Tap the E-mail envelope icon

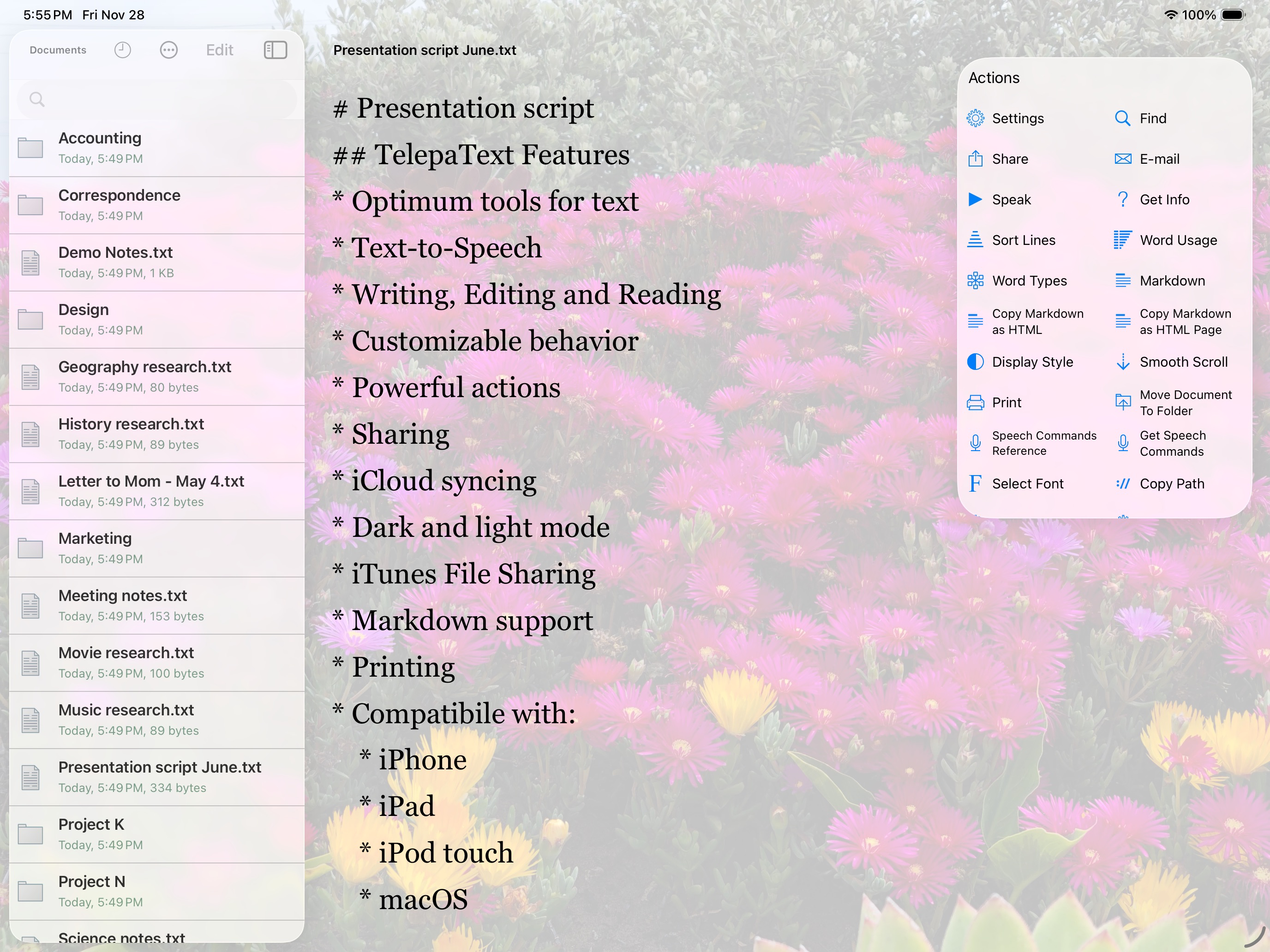click(x=1122, y=159)
